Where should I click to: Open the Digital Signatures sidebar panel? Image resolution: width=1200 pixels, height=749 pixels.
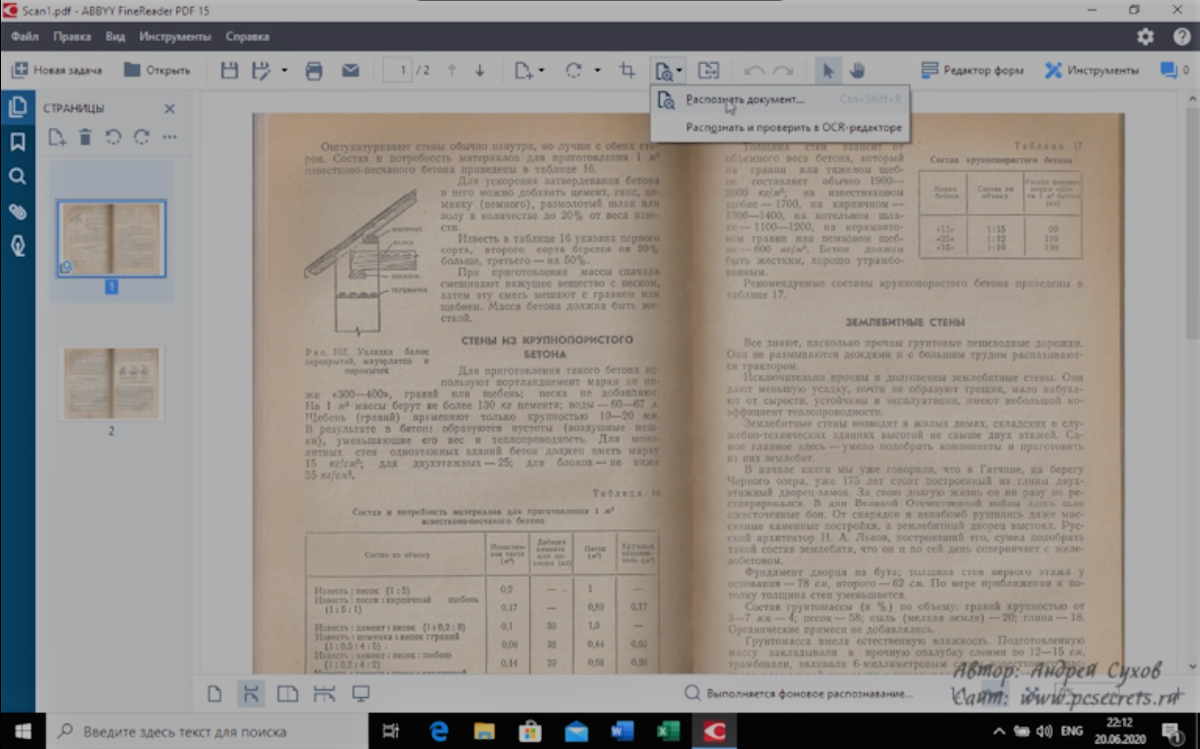click(x=17, y=246)
